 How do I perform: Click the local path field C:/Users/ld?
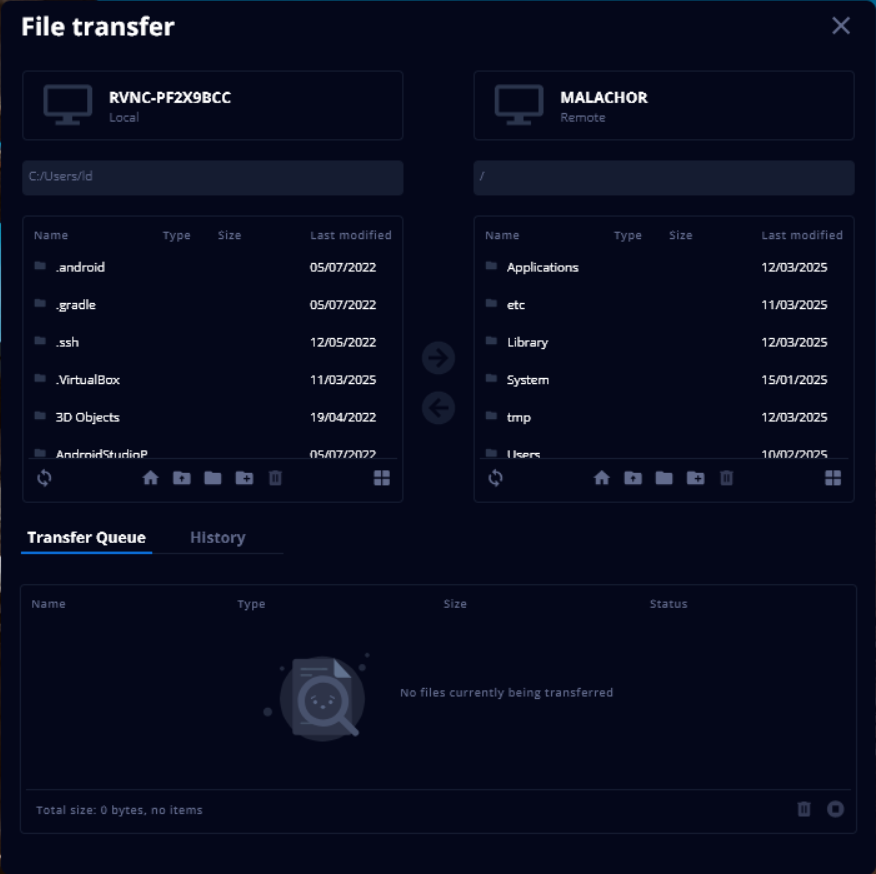213,177
